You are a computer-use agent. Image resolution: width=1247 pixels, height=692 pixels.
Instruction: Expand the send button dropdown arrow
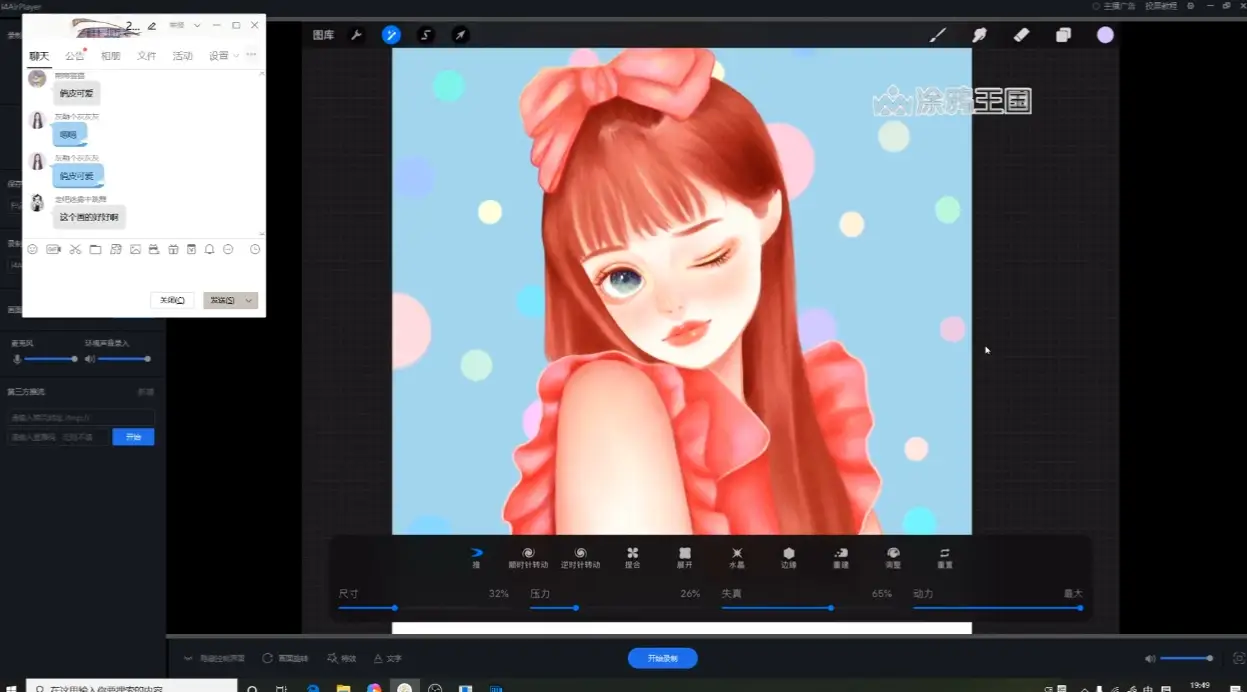pyautogui.click(x=246, y=300)
